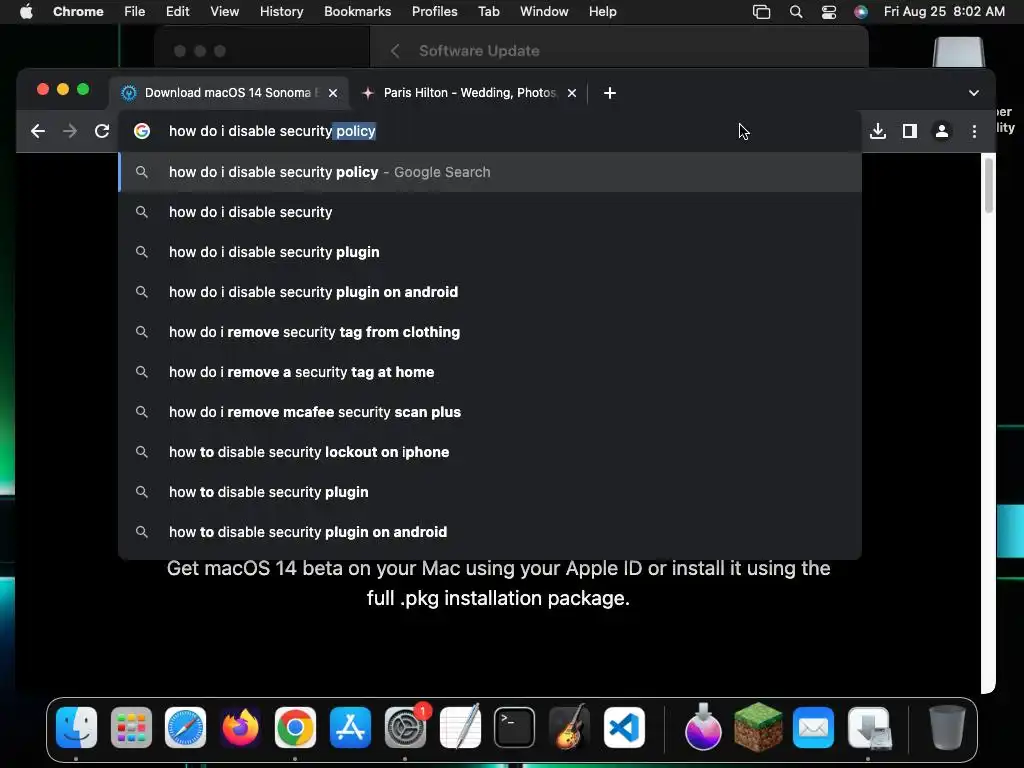Open the Bookmarks menu

(358, 12)
